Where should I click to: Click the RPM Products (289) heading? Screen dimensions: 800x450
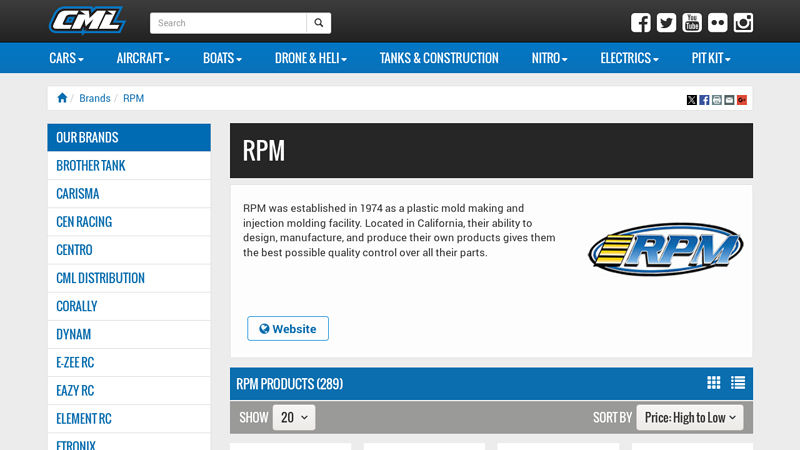pos(289,384)
